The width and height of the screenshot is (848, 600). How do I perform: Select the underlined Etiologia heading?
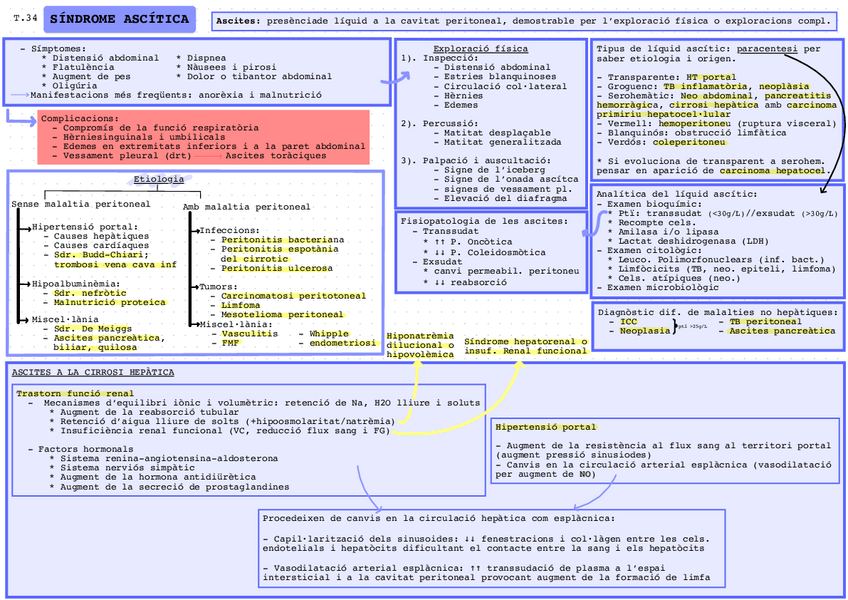click(158, 179)
